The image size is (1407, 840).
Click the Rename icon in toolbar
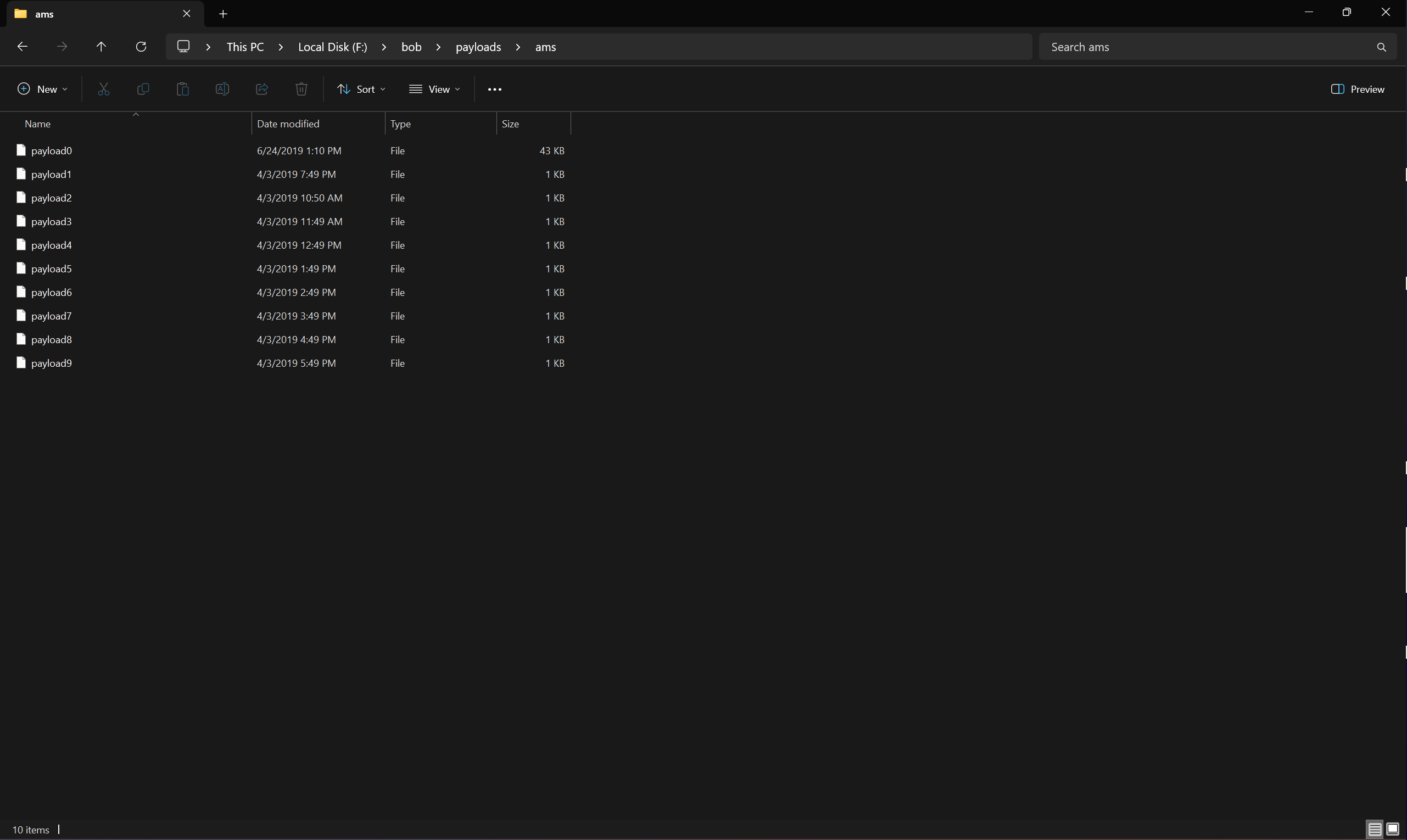(x=222, y=89)
